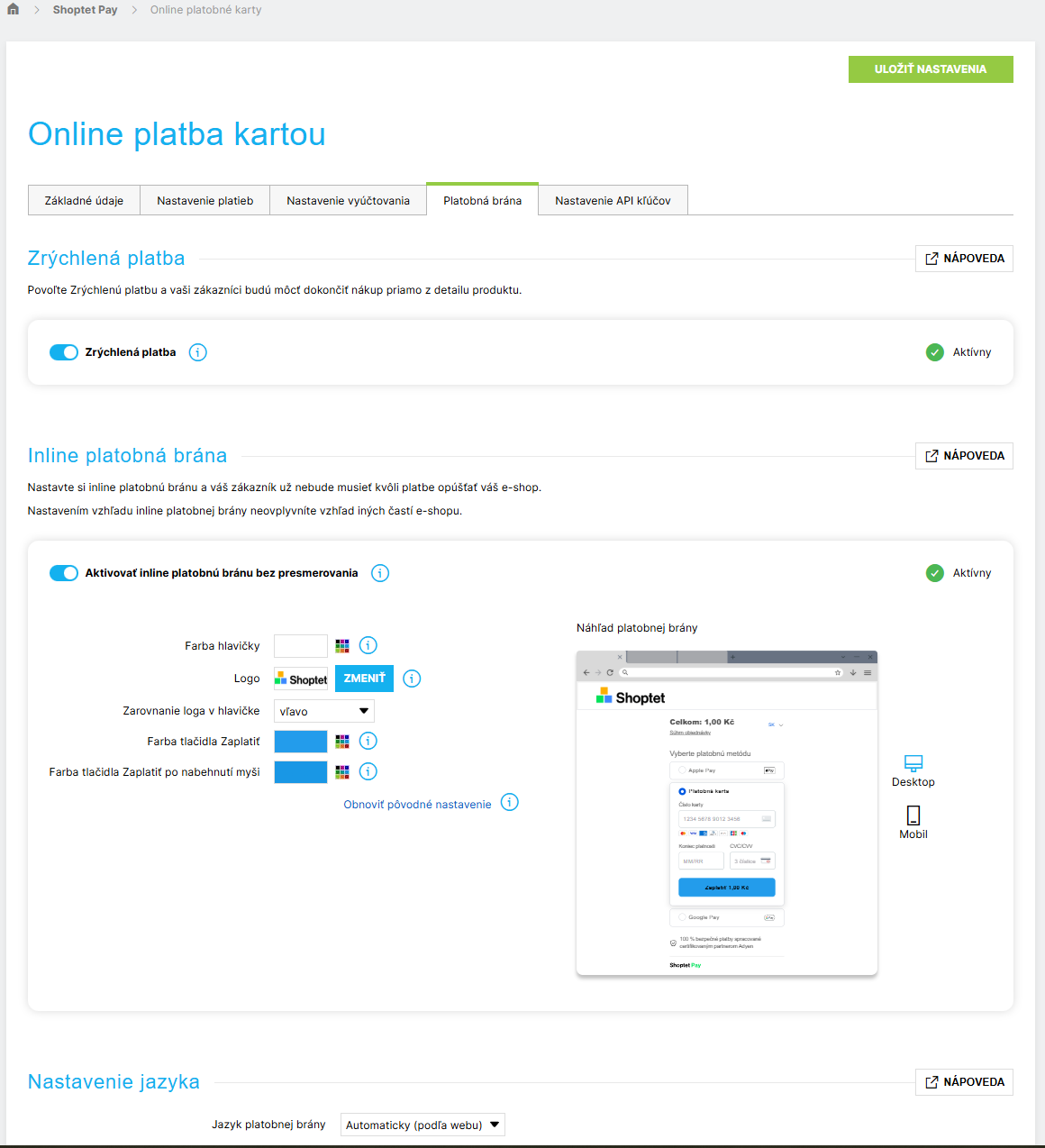Click Farba tlačidla Zaplatiť blue swatch
Screen dimensions: 1045x1148
coord(301,742)
